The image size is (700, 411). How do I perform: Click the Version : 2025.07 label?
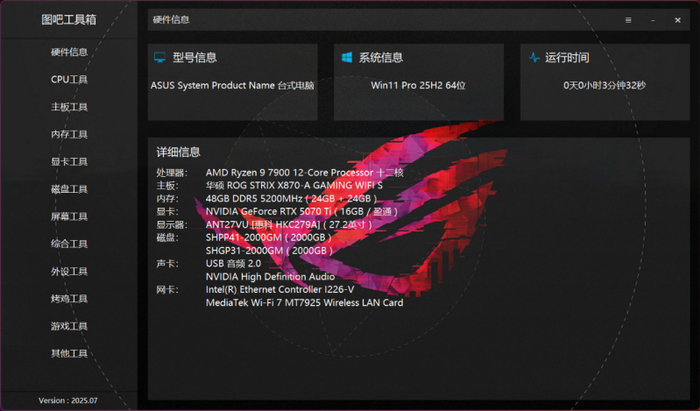(68, 400)
